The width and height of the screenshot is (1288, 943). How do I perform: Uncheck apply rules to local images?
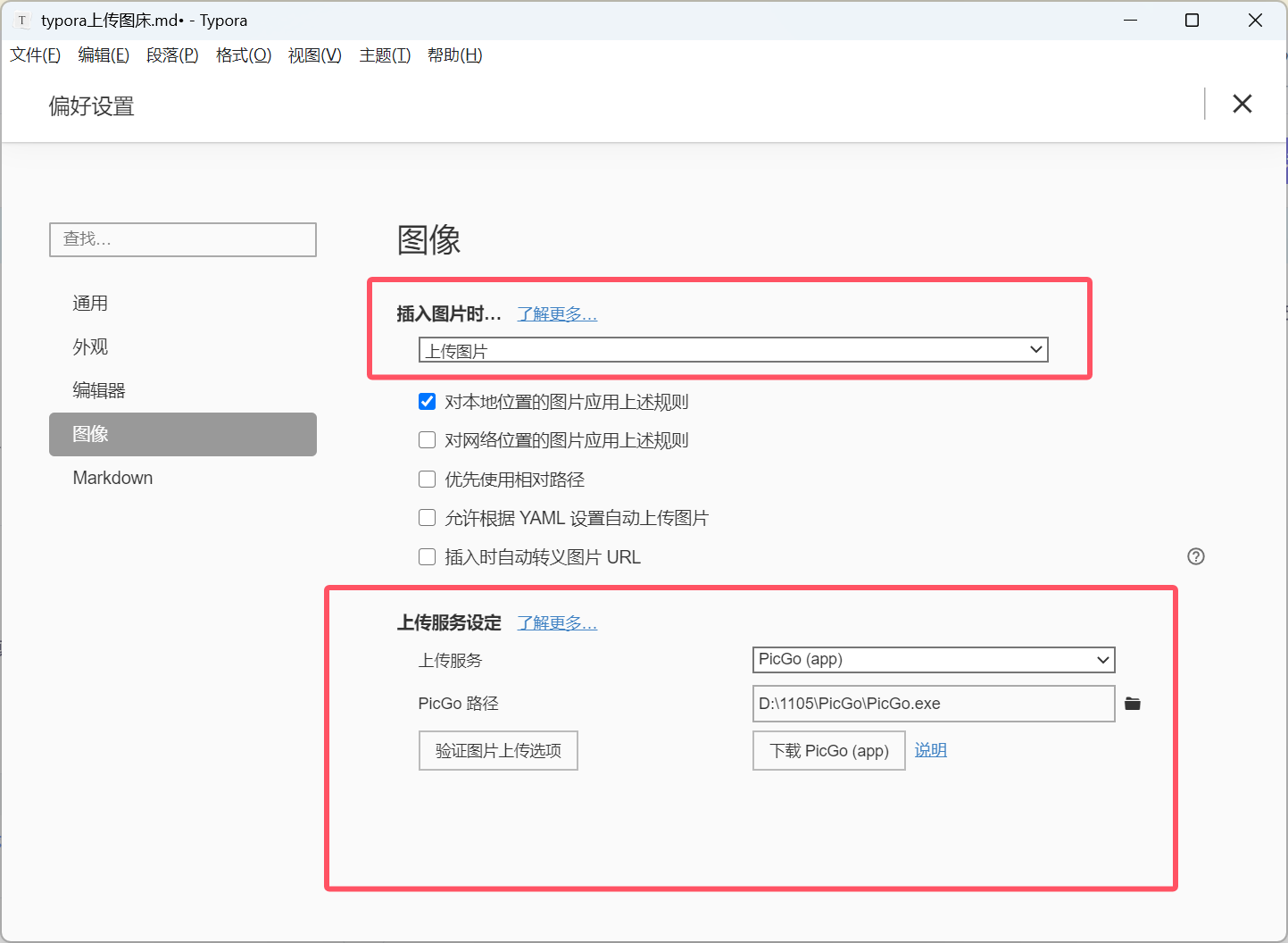coord(428,402)
